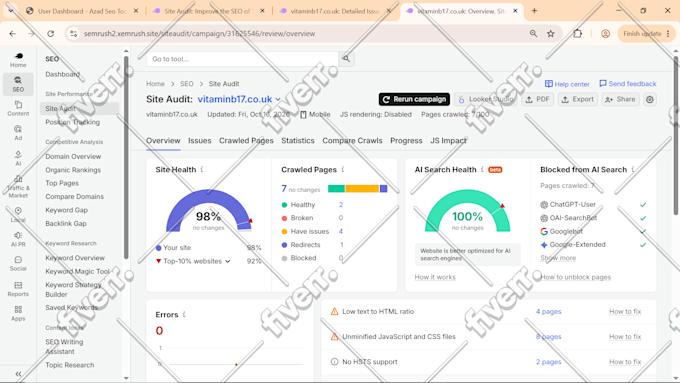Click the Looker Studio button

tap(486, 99)
